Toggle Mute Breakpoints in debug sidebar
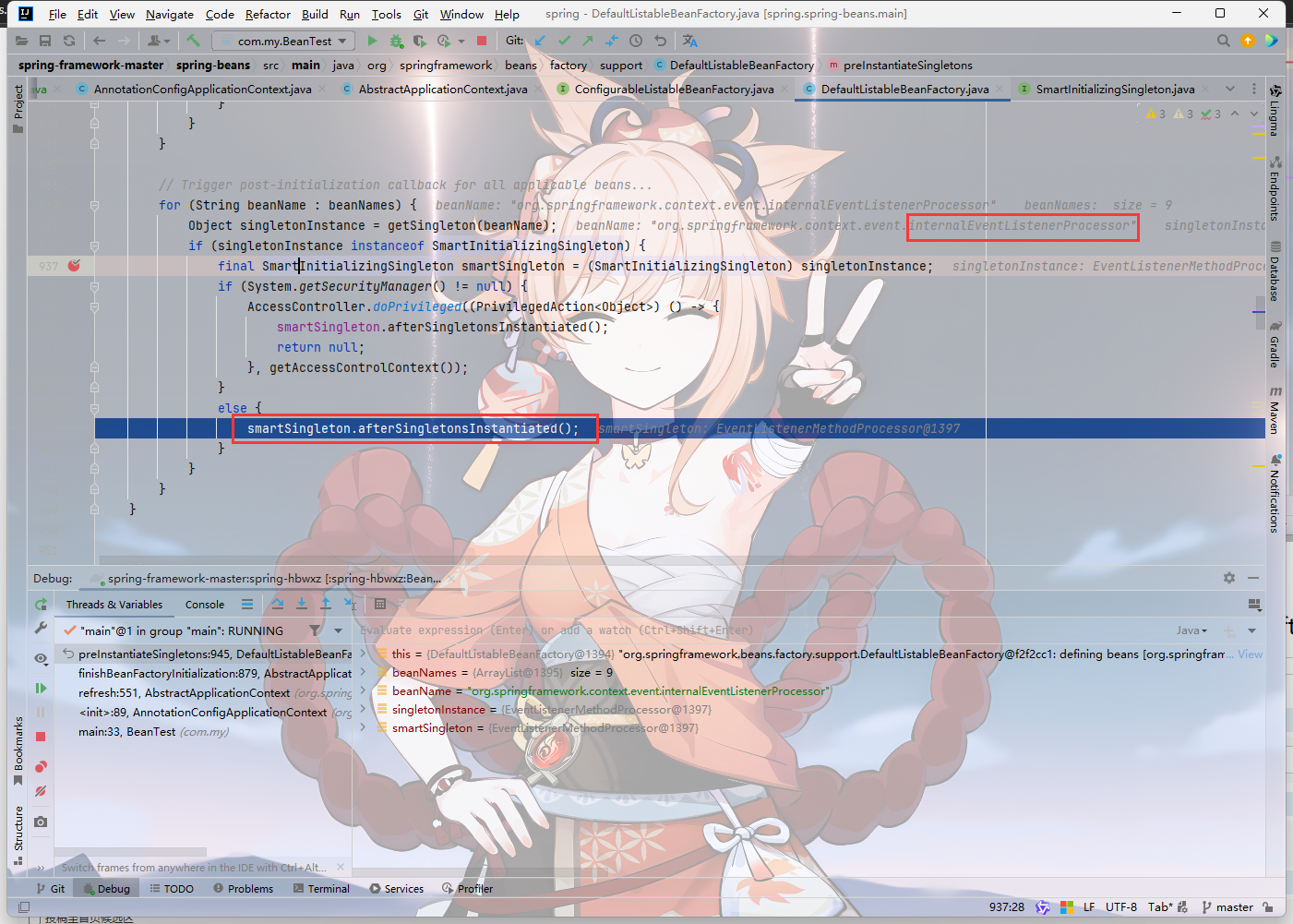The width and height of the screenshot is (1293, 924). [x=41, y=791]
